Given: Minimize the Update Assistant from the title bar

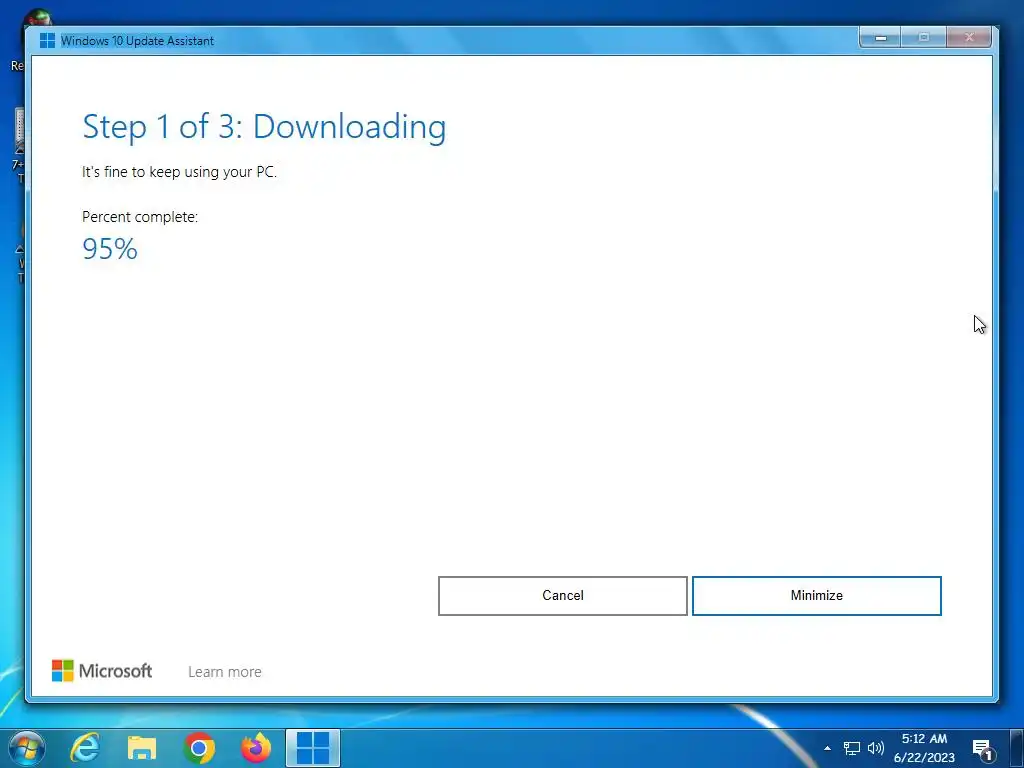Looking at the screenshot, I should click(880, 38).
